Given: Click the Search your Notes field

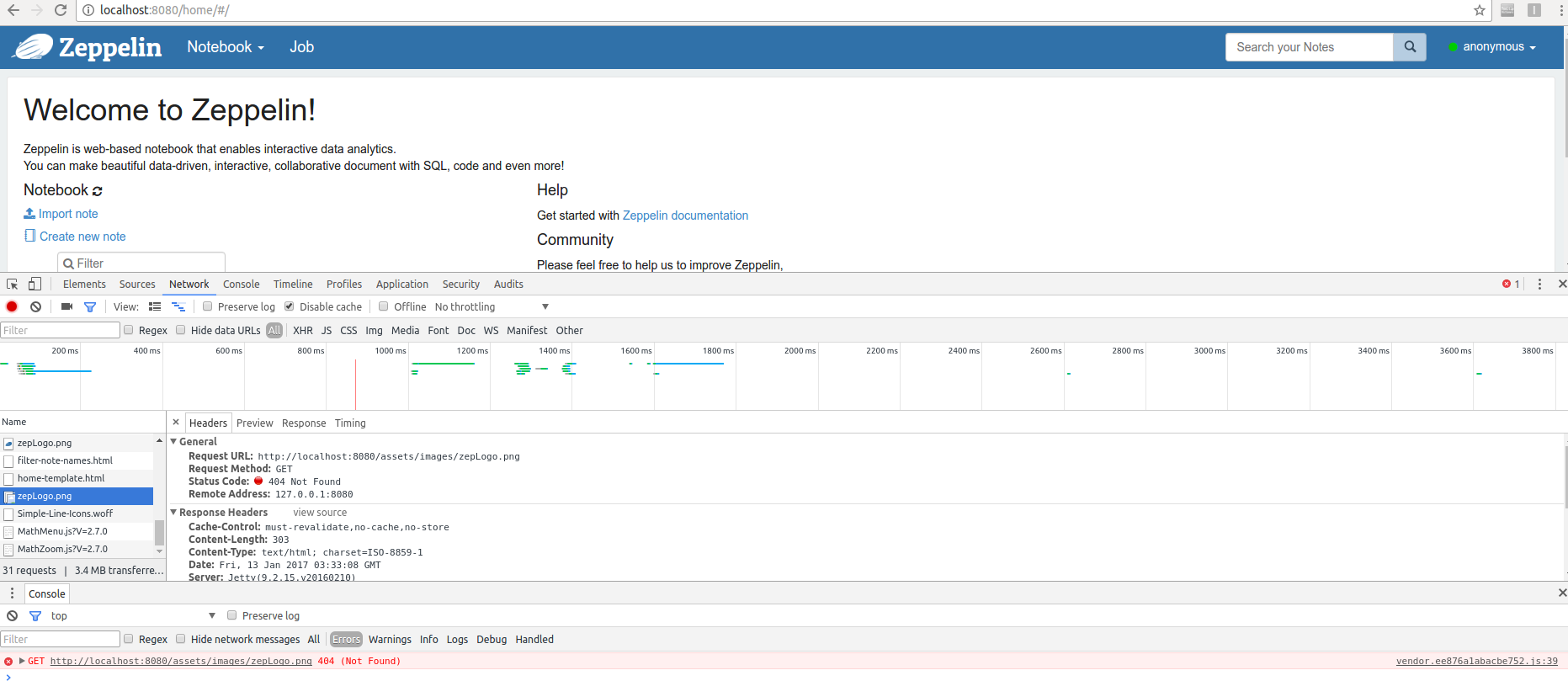Looking at the screenshot, I should click(x=1310, y=47).
